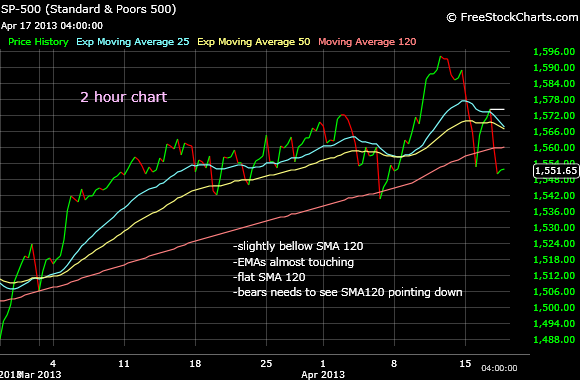This screenshot has height=380, width=580.
Task: Click the 1,500.00 price axis label
Action: 554,307
